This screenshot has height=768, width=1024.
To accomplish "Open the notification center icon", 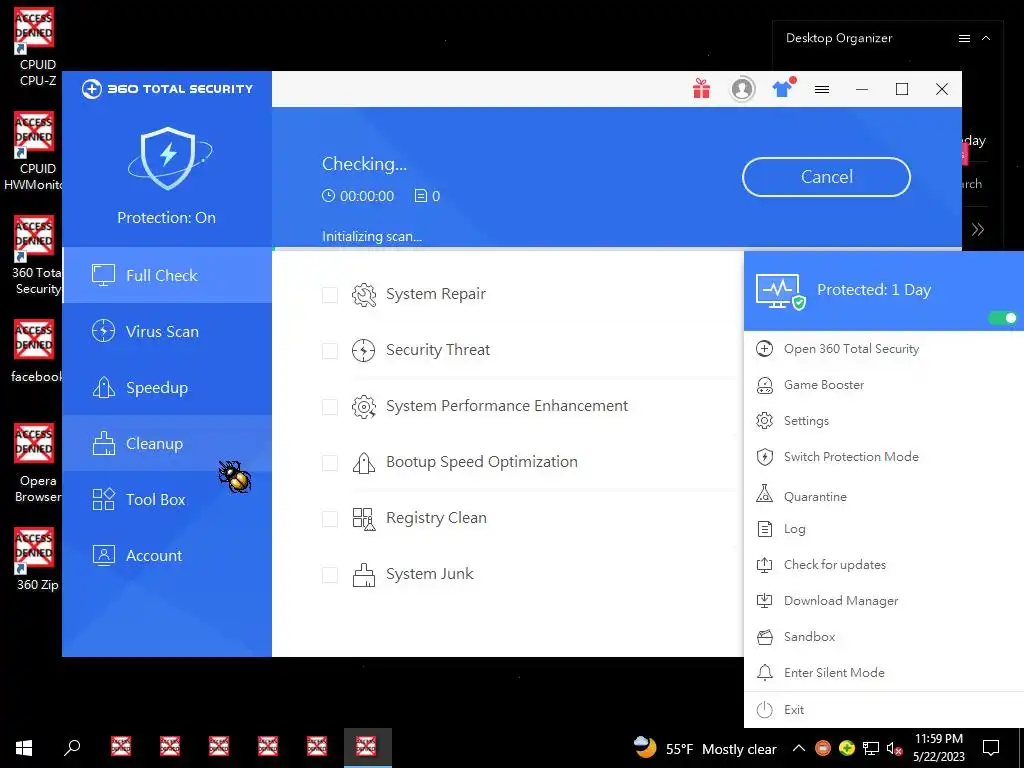I will [x=991, y=748].
